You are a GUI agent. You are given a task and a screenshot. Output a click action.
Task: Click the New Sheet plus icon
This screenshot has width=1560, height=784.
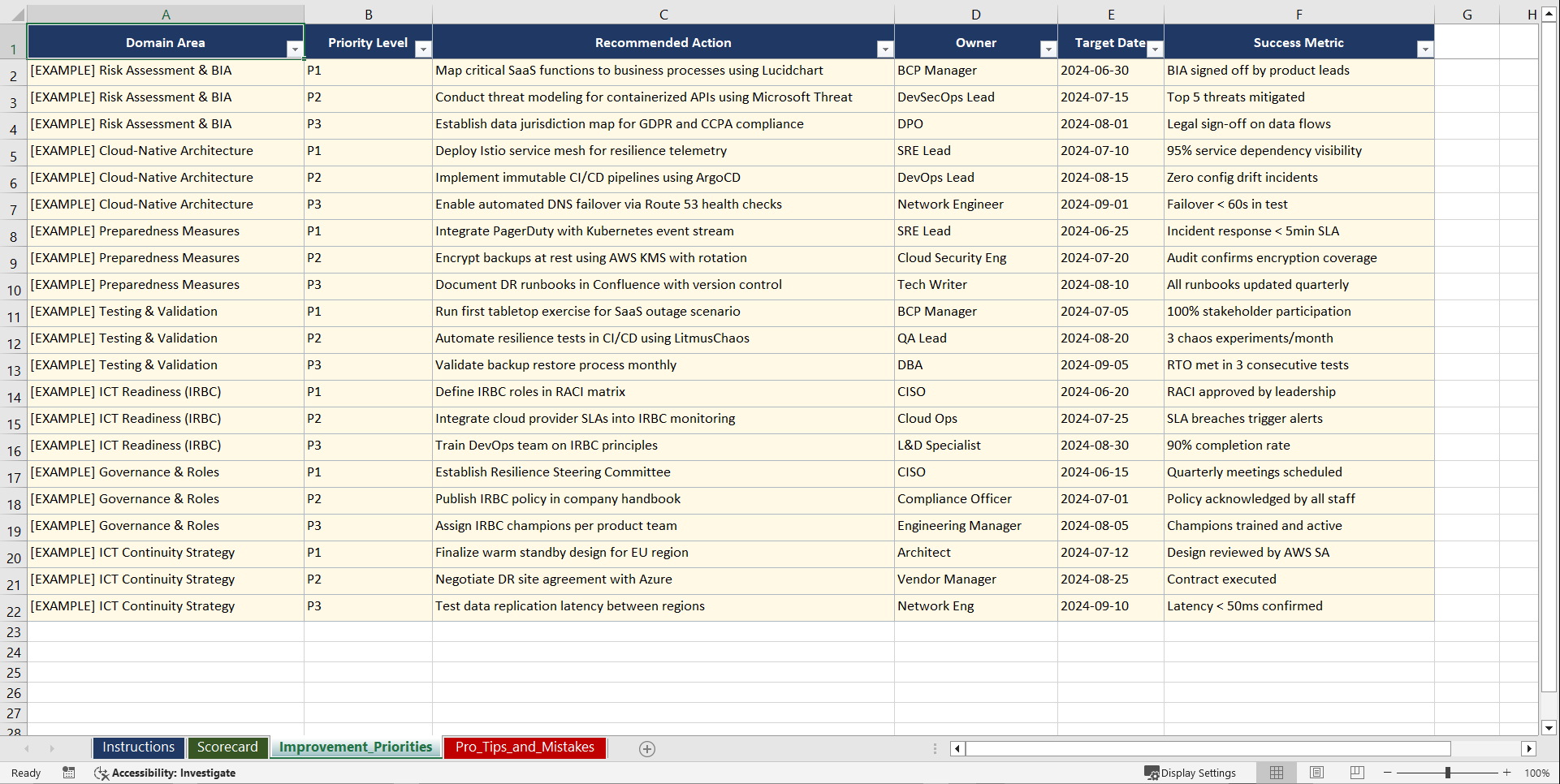[x=647, y=748]
